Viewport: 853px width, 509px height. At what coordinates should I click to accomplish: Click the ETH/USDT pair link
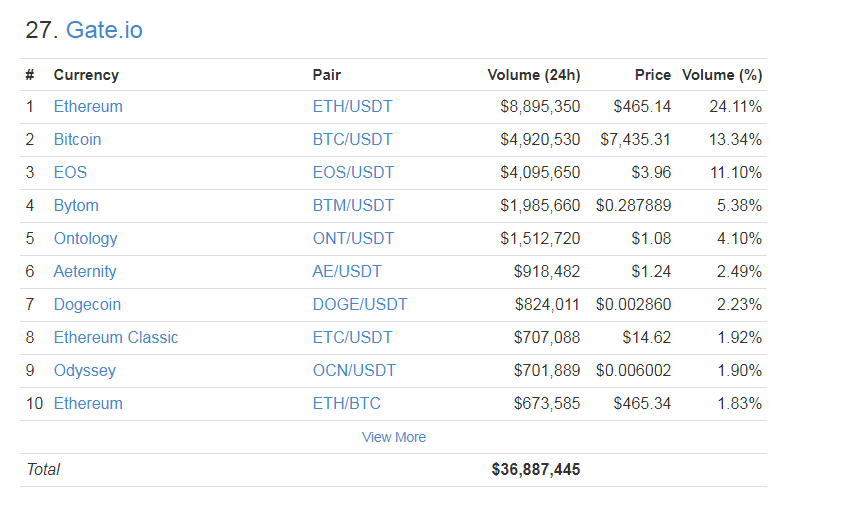click(x=353, y=106)
